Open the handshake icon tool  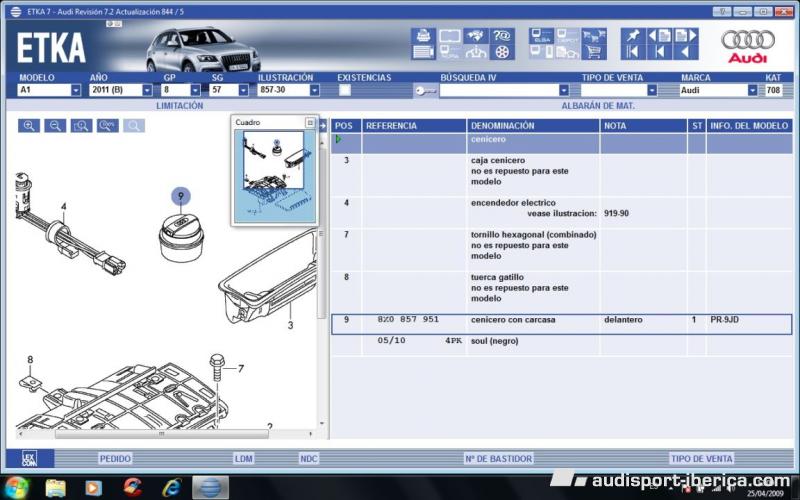coord(476,36)
